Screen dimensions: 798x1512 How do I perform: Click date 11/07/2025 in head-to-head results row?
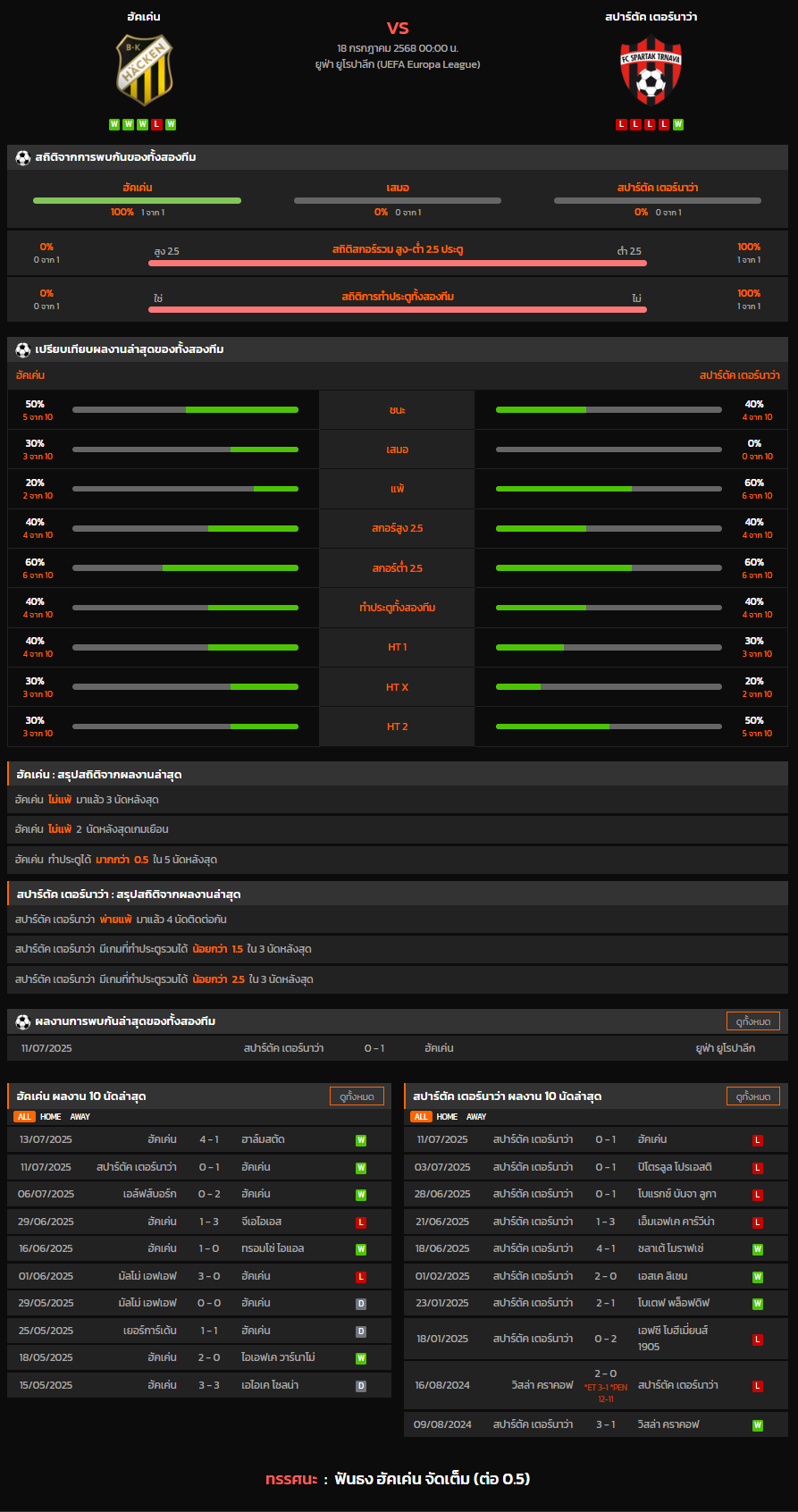coord(46,1048)
